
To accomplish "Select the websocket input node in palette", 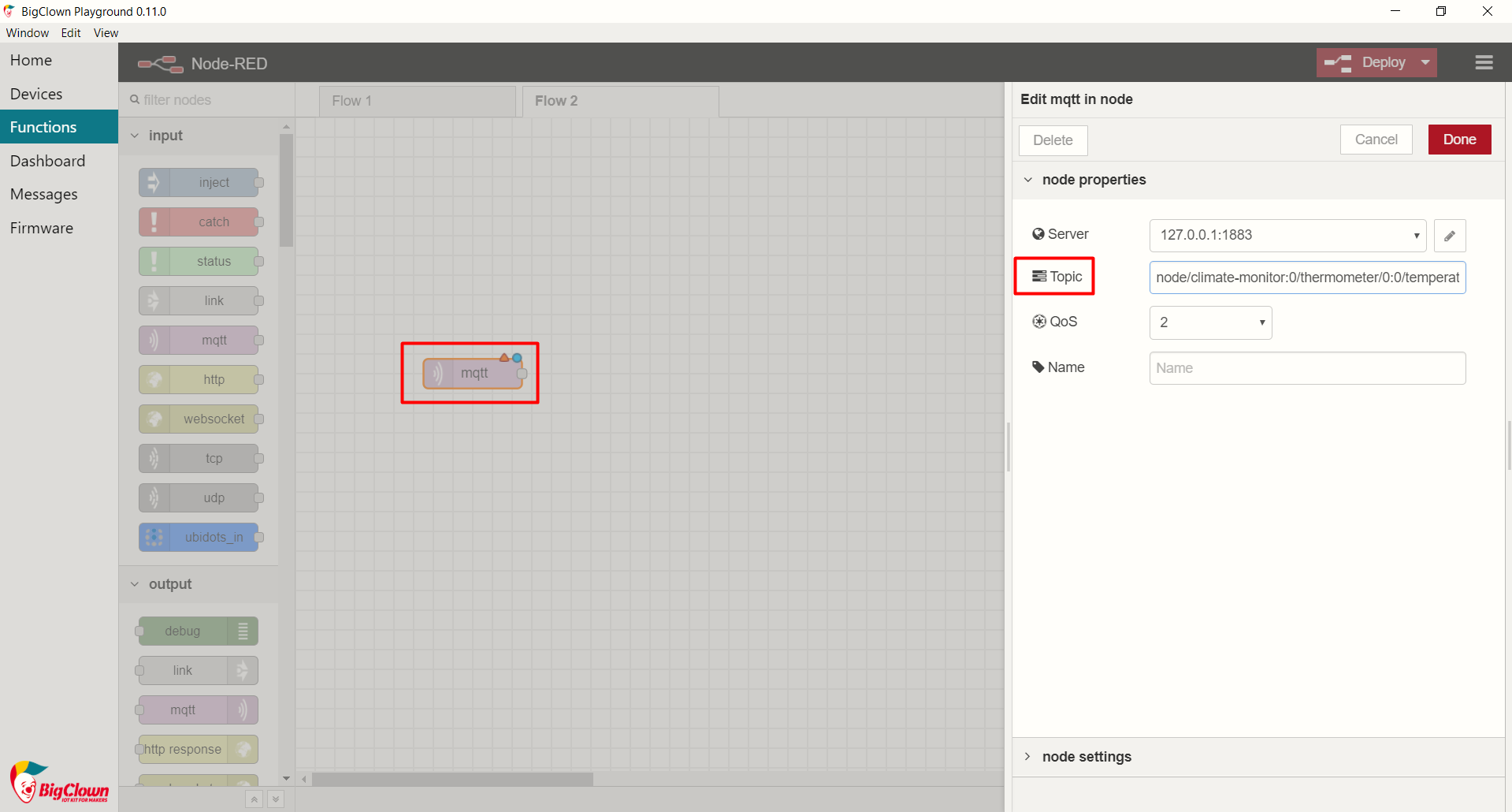I will [199, 419].
